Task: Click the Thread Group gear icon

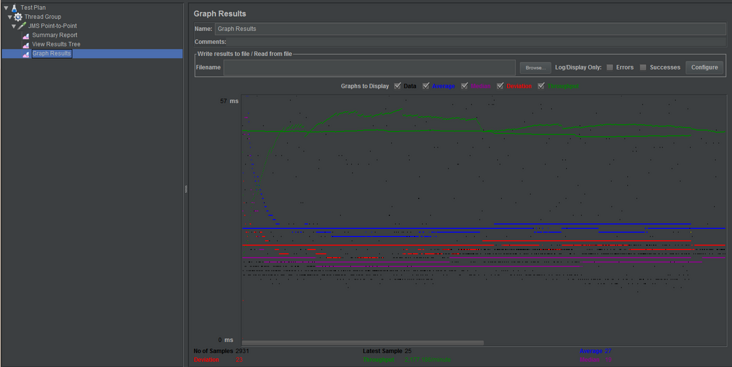Action: (18, 17)
